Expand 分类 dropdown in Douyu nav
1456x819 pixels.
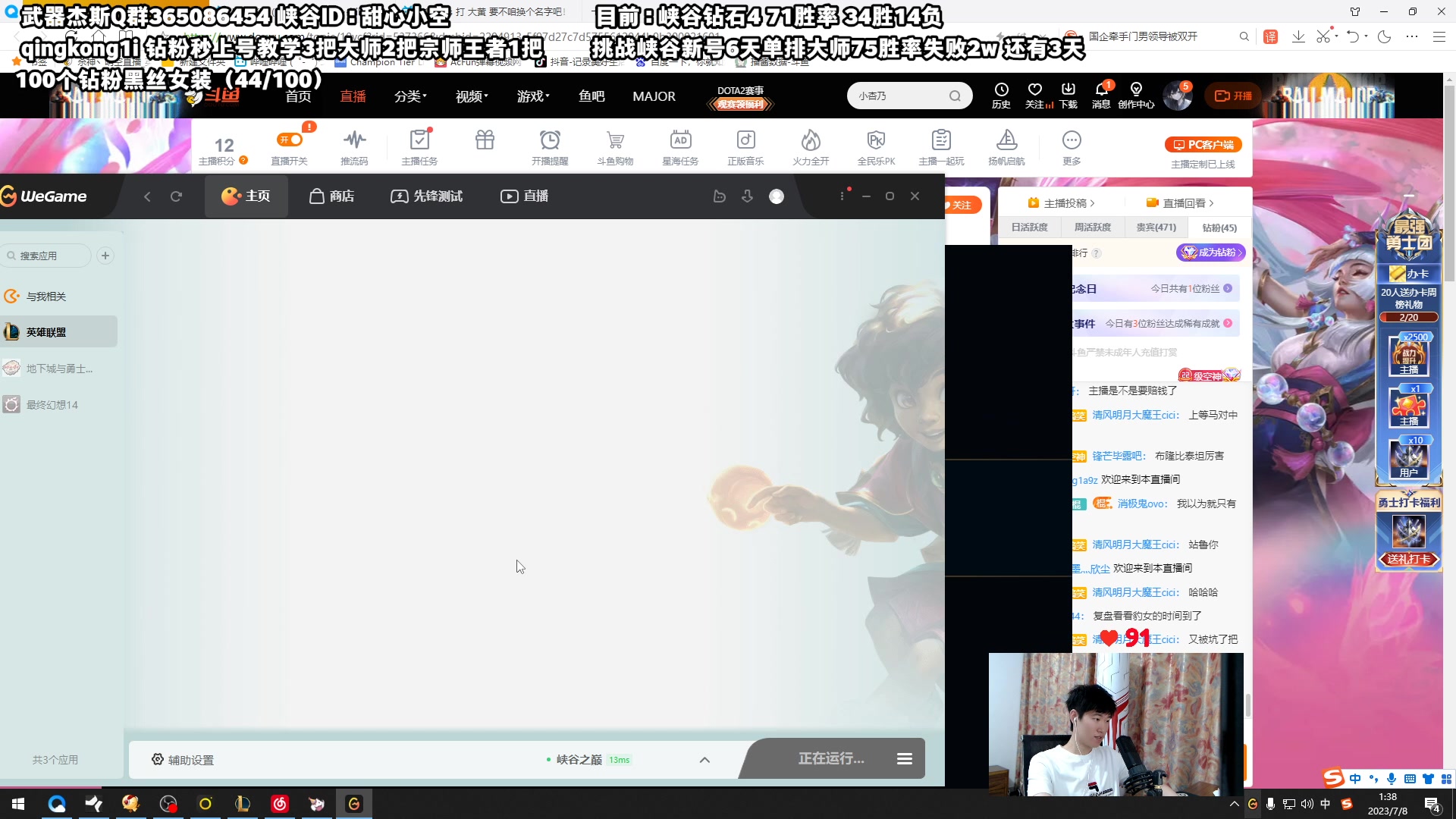410,96
